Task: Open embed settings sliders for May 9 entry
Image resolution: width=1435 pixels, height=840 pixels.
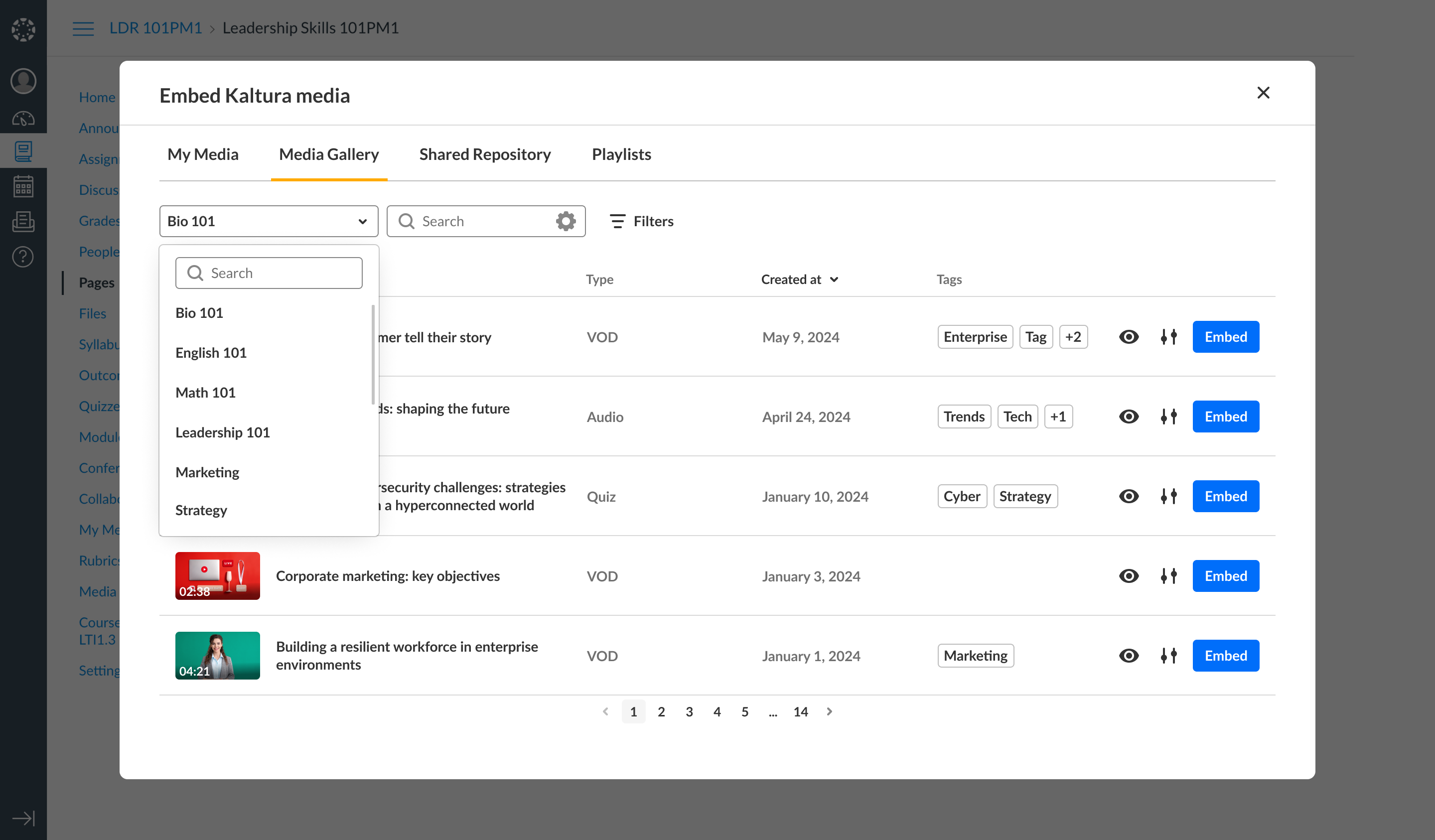Action: click(x=1168, y=337)
